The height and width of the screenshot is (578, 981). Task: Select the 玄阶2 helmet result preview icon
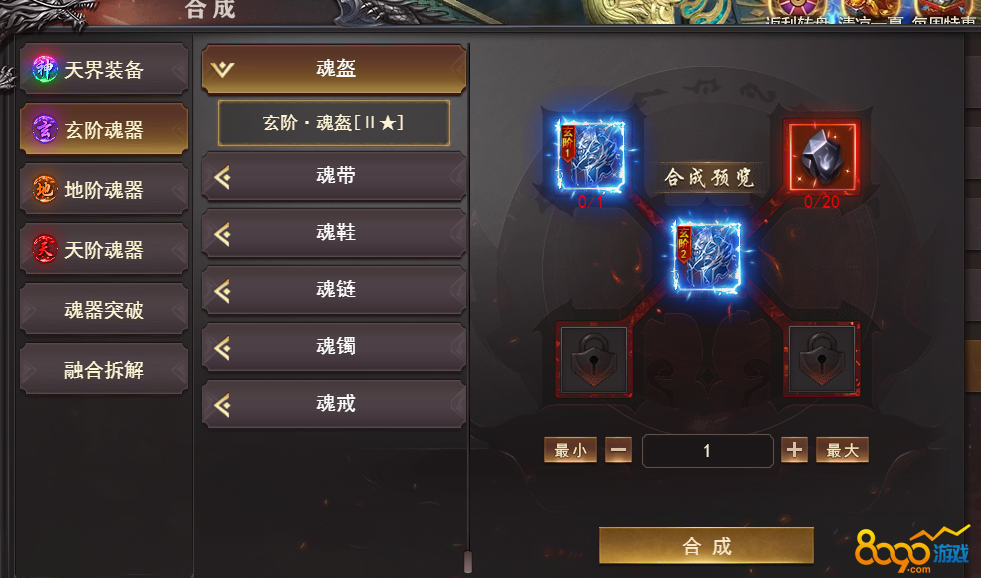tap(707, 257)
